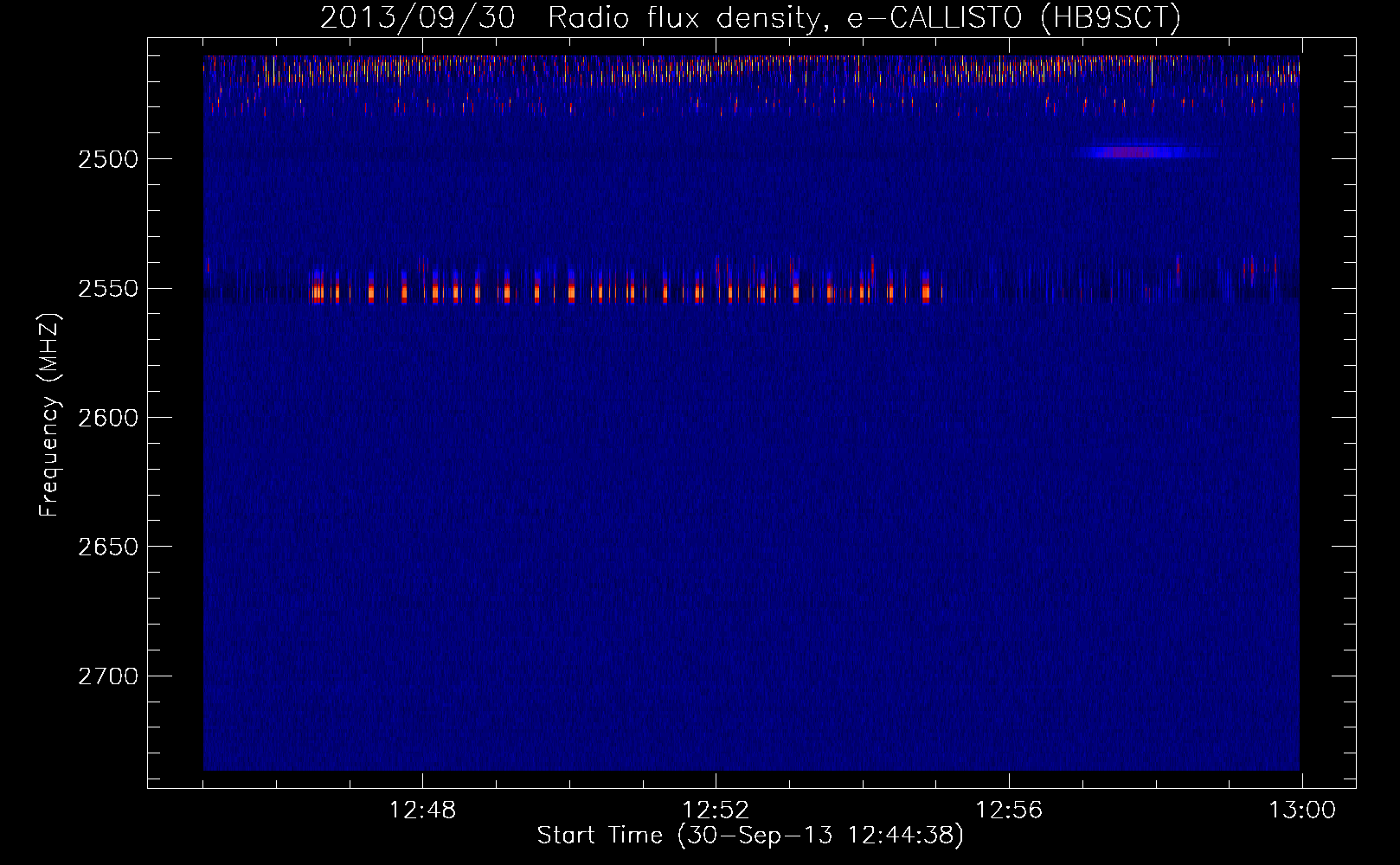Click the 2650 frequency tick label

(x=107, y=547)
